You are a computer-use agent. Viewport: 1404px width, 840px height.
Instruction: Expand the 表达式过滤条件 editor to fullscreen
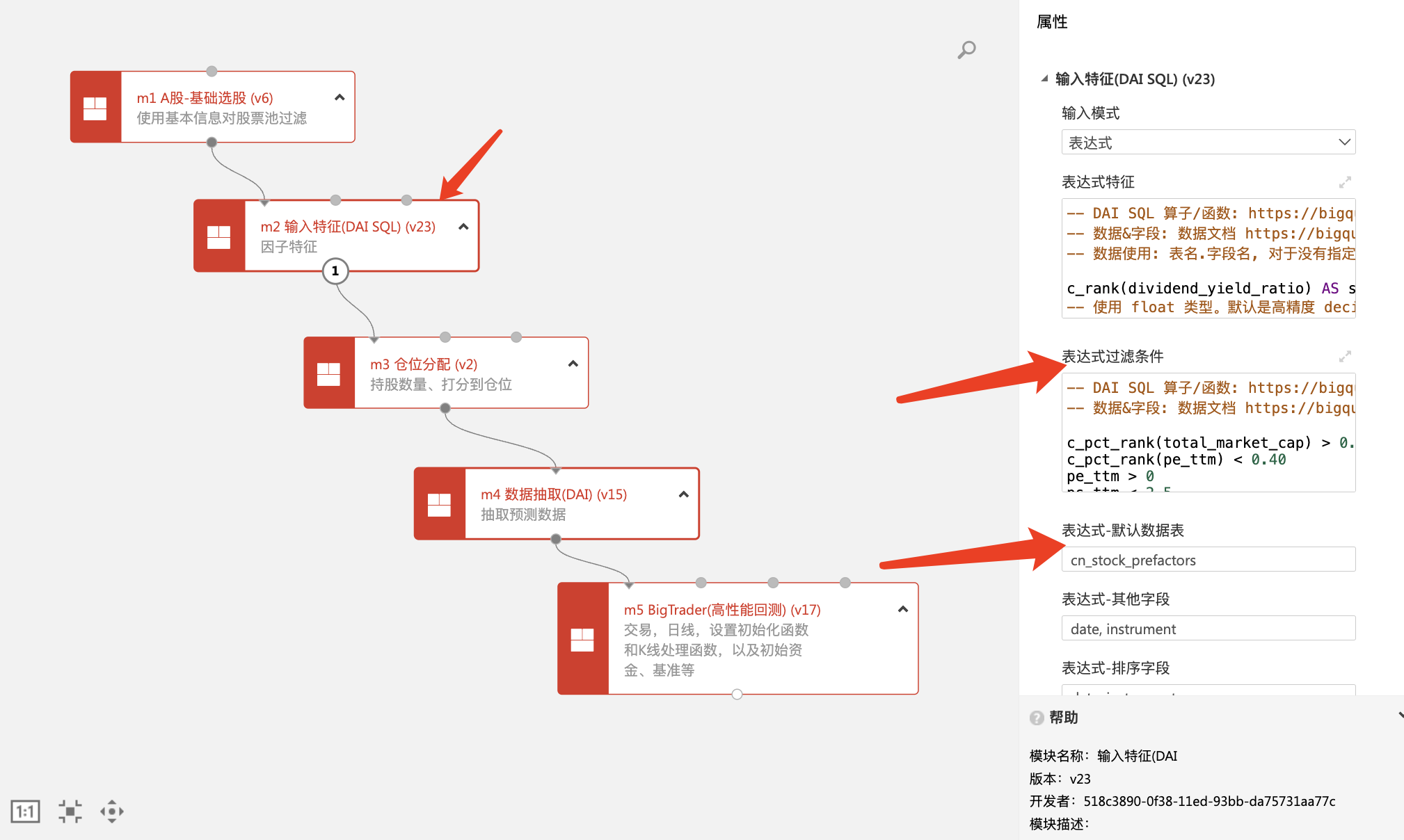tap(1345, 357)
